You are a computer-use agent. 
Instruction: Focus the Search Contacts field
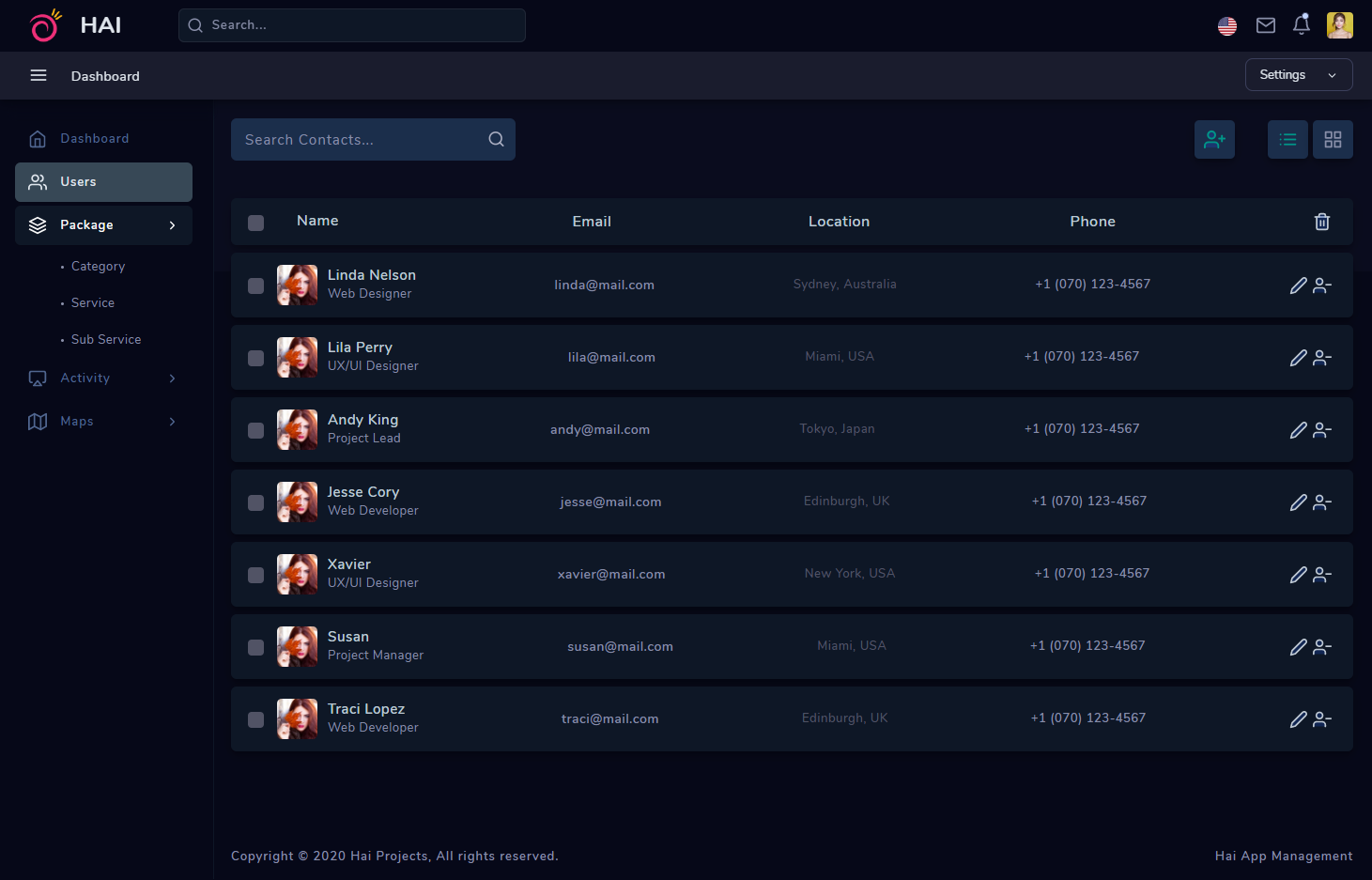pyautogui.click(x=373, y=139)
